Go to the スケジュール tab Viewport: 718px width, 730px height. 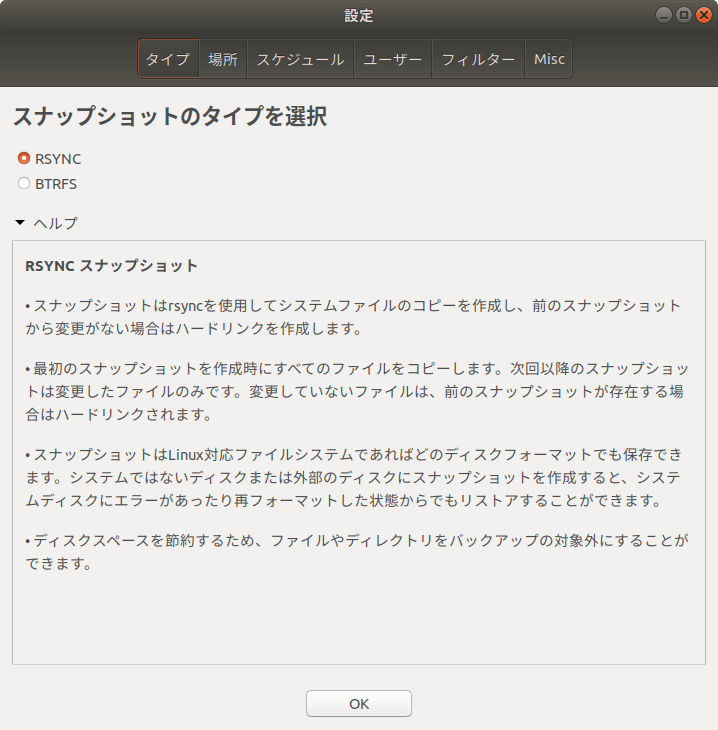click(x=300, y=59)
